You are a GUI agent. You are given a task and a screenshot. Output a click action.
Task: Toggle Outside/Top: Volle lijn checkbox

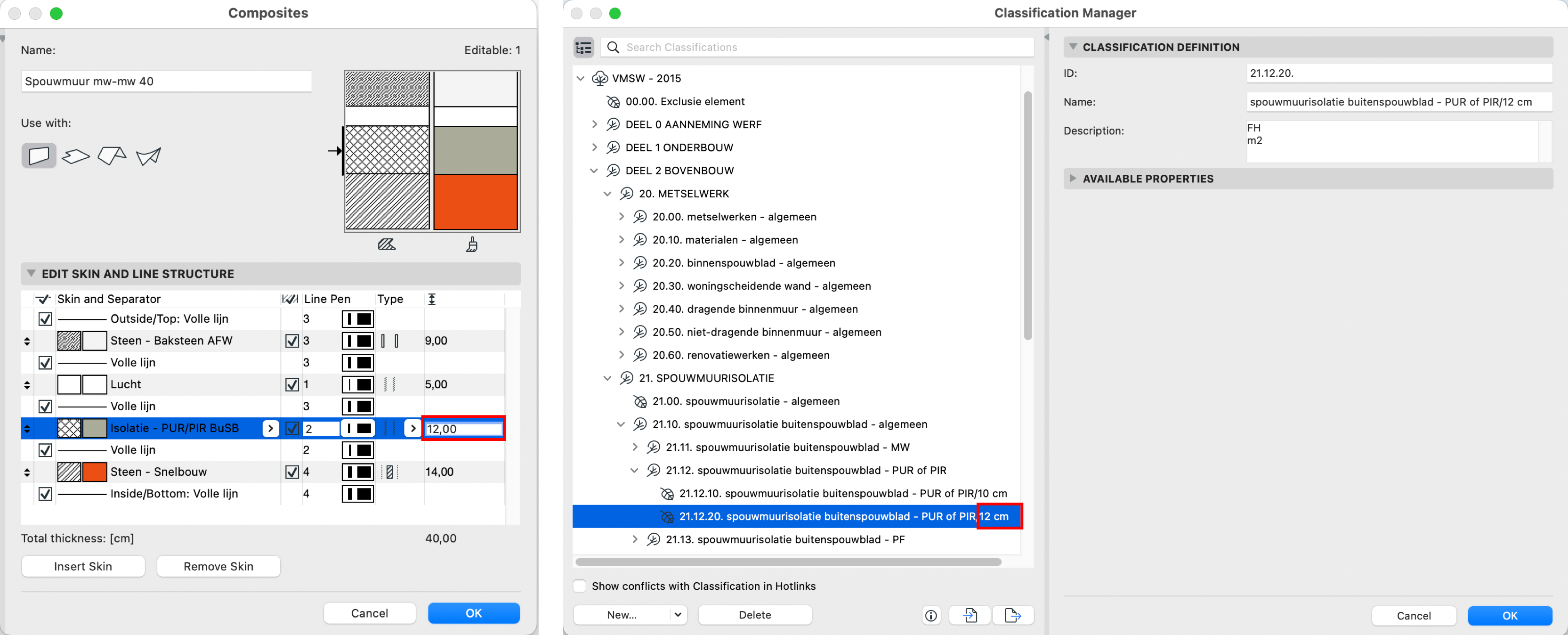45,319
